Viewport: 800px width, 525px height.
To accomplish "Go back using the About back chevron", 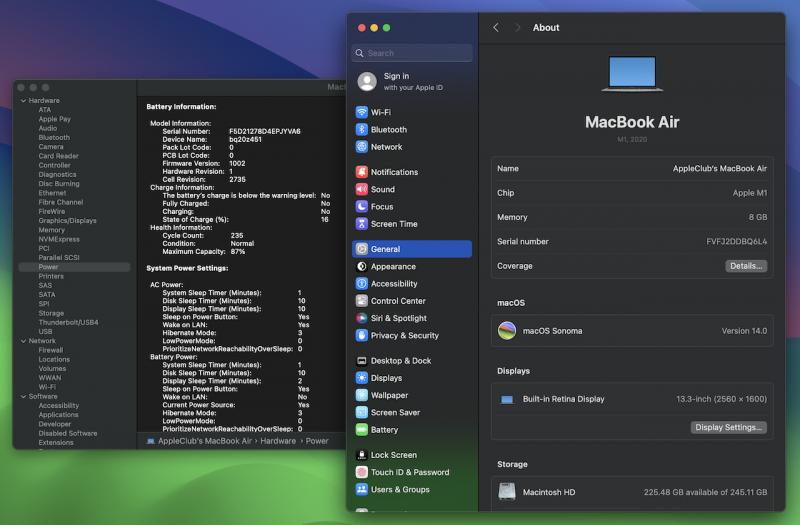I will pyautogui.click(x=496, y=28).
